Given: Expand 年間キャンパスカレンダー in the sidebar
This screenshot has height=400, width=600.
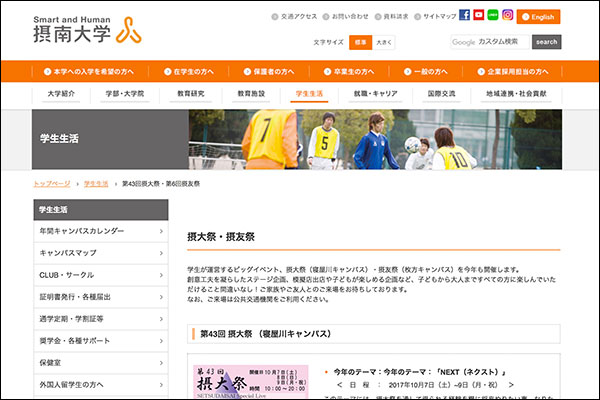Looking at the screenshot, I should pos(100,231).
